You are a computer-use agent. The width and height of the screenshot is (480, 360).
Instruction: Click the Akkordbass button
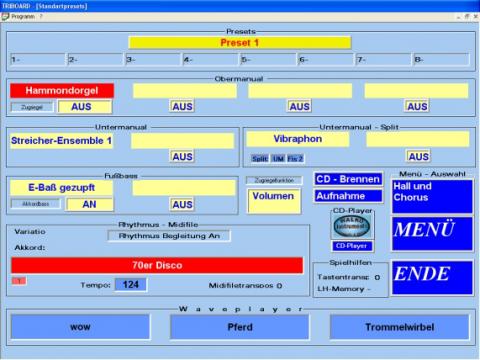[x=36, y=204]
